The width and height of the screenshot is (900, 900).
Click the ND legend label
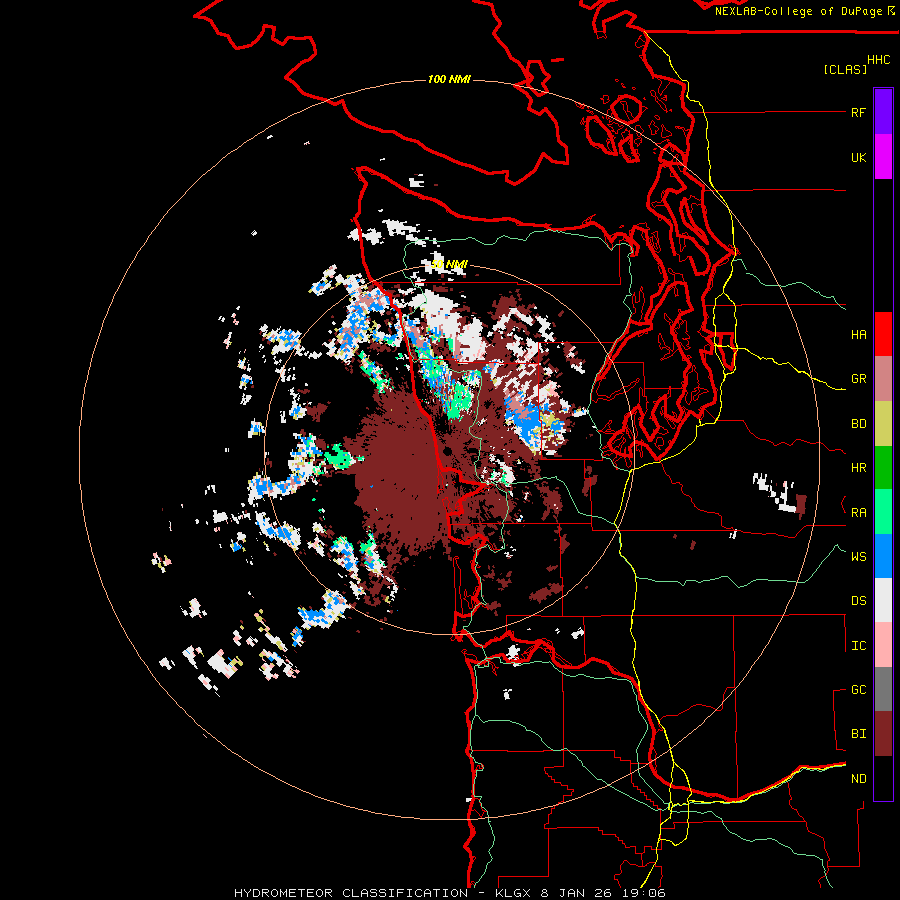point(858,779)
